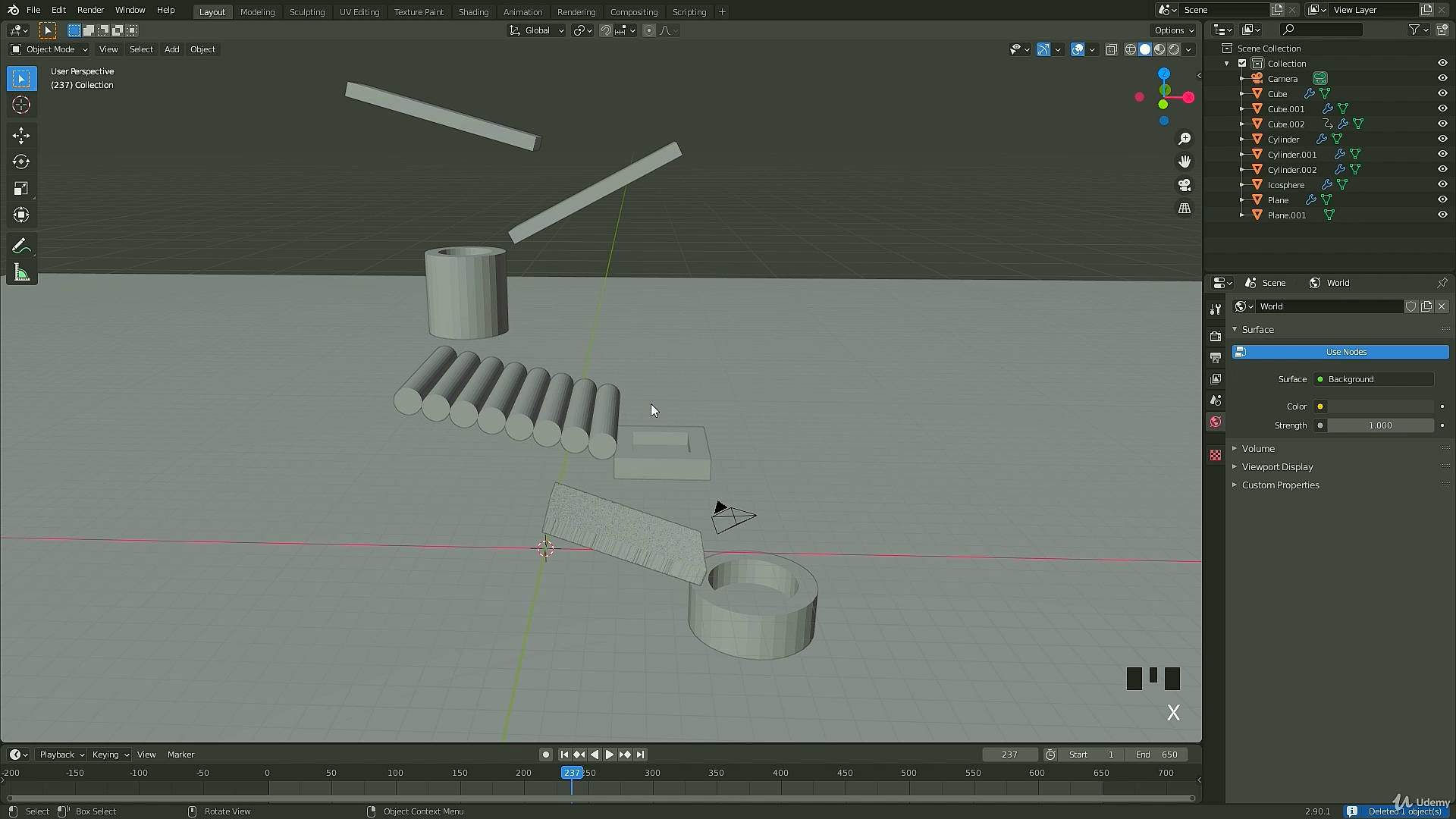Open the World properties tab icon
Viewport: 1456px width, 819px height.
1216,422
